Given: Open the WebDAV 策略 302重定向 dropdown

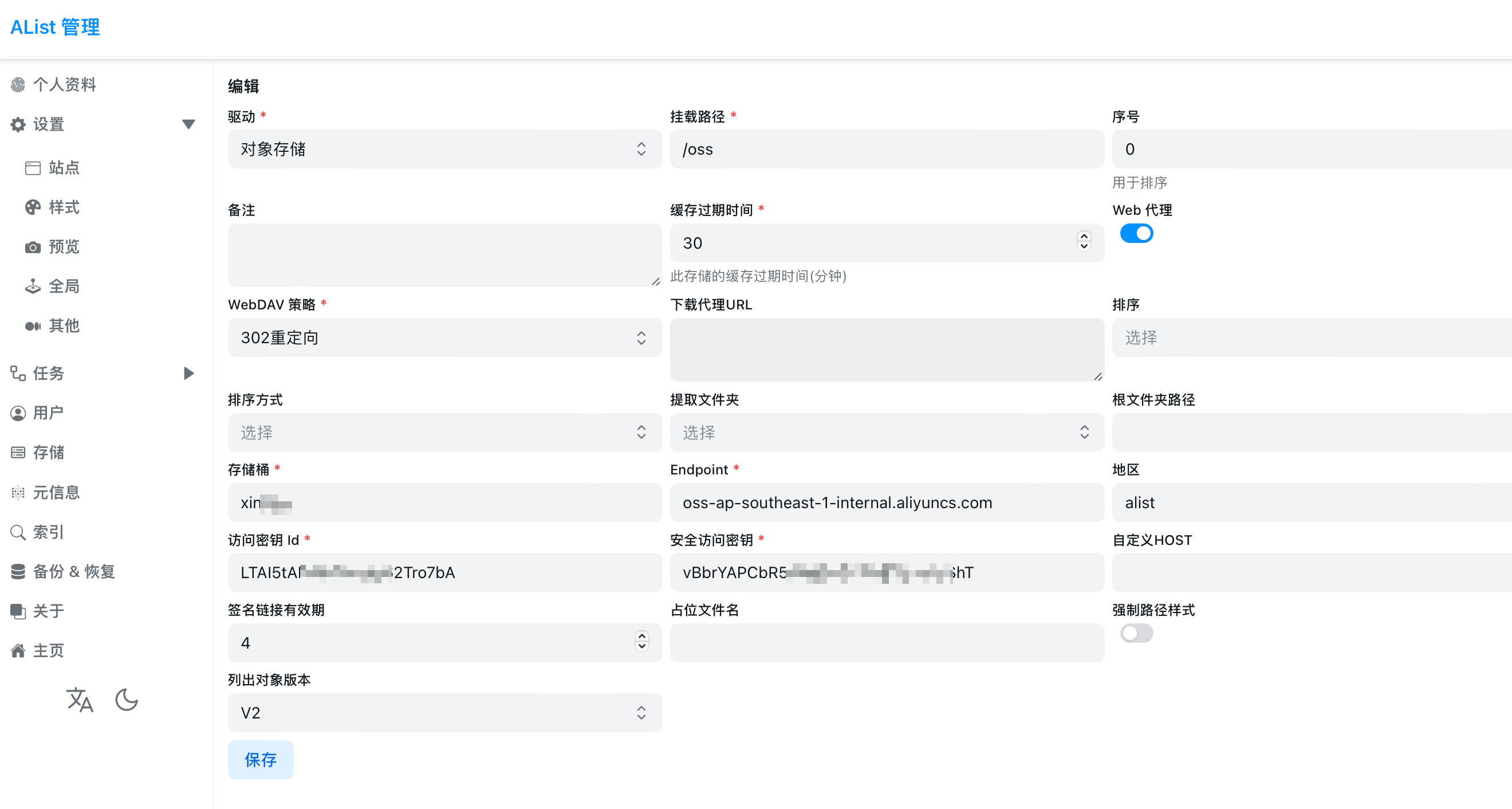Looking at the screenshot, I should pyautogui.click(x=444, y=337).
